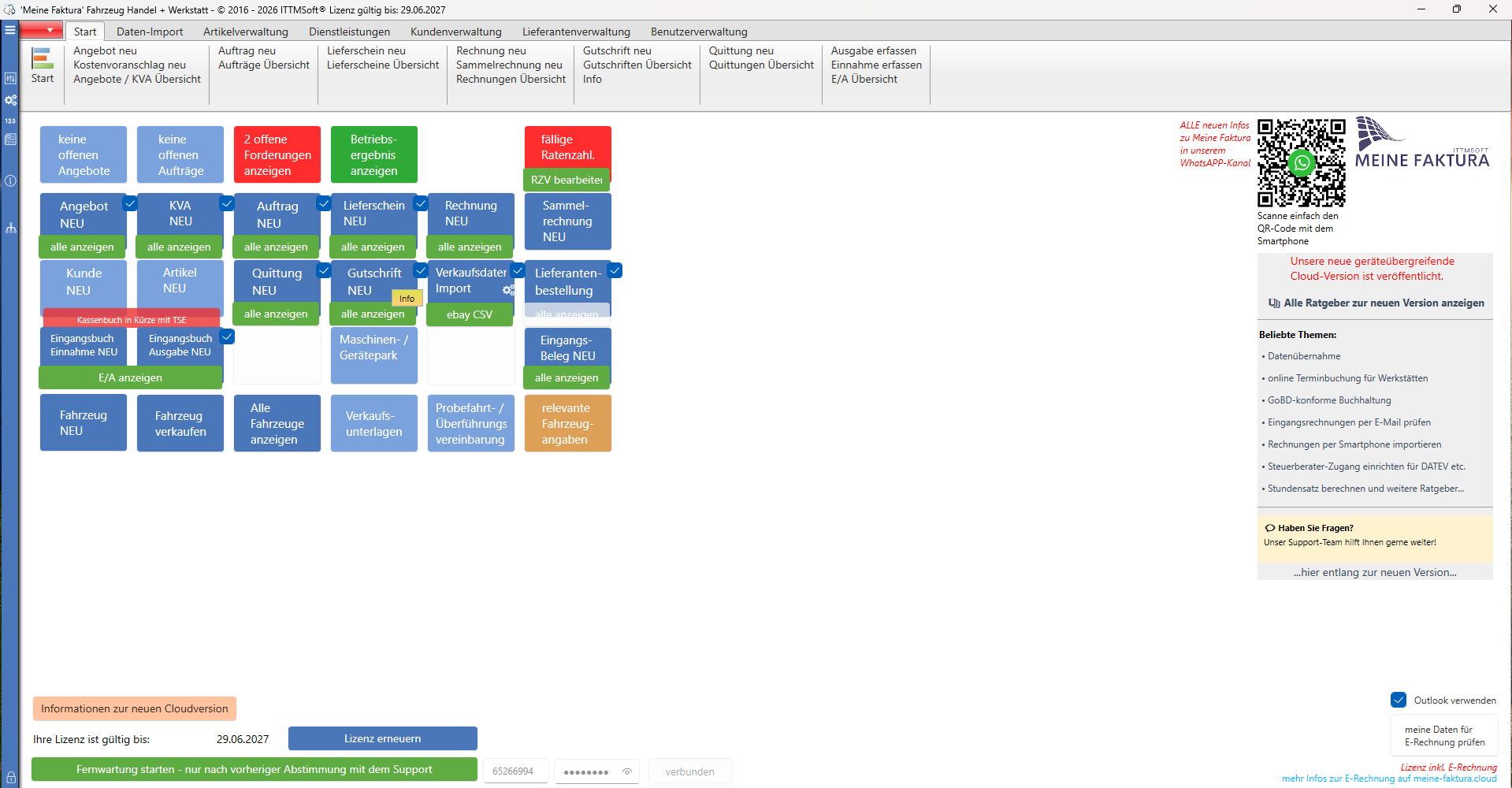Open the hierarchy network sidebar icon
This screenshot has height=788, width=1512.
coord(10,228)
